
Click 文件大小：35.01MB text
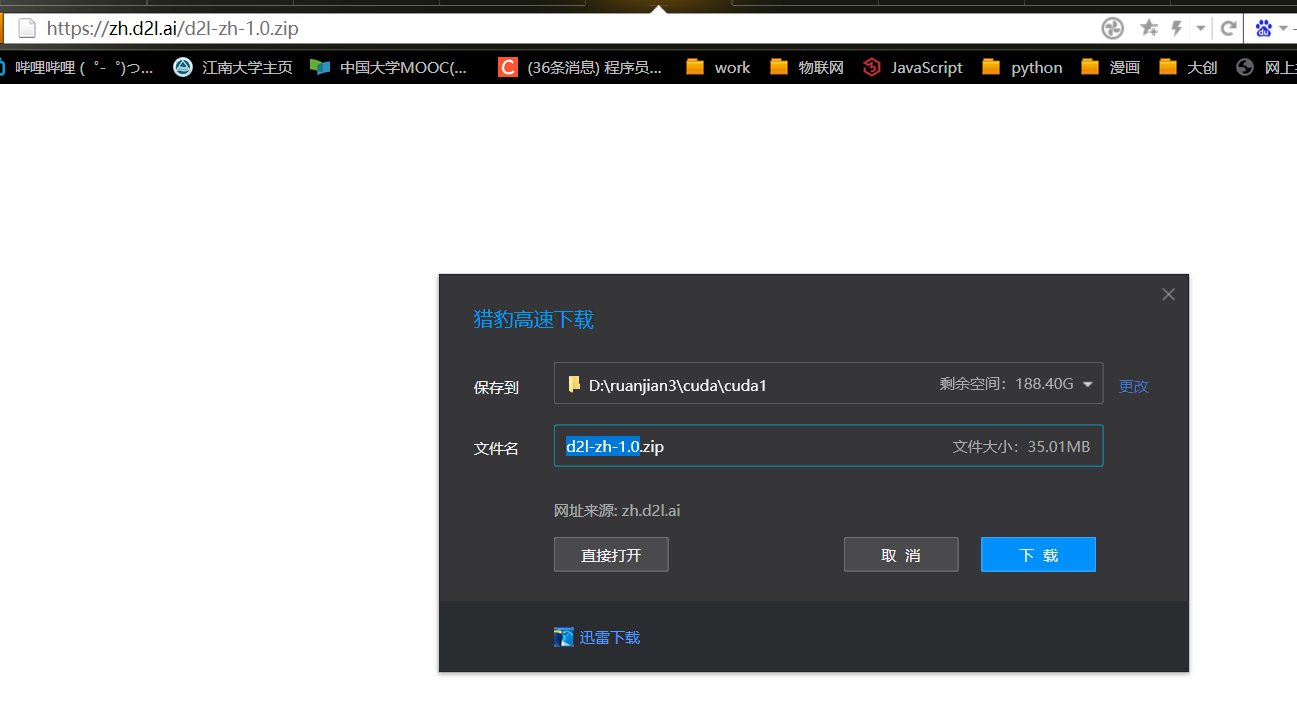point(1021,446)
